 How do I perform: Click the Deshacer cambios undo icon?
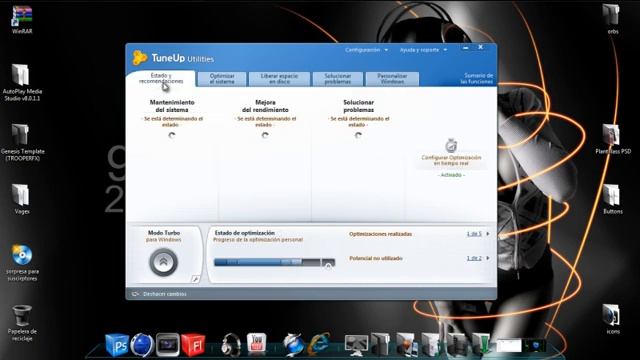(136, 294)
